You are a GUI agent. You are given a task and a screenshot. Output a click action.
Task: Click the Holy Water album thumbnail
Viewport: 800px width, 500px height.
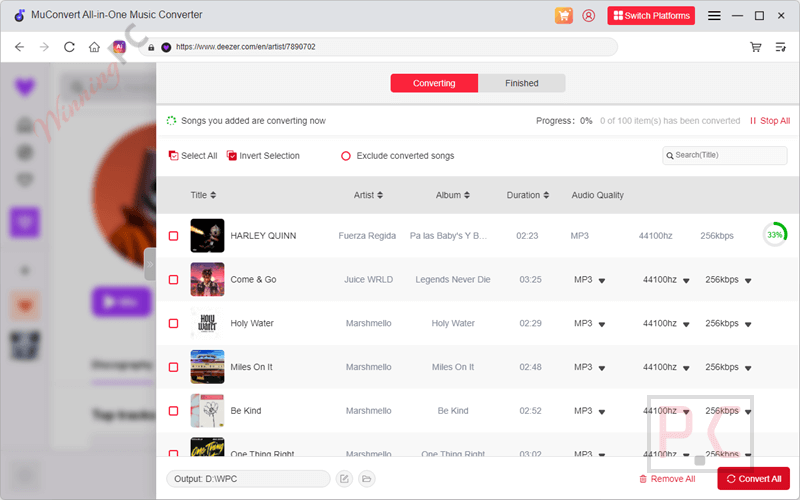click(x=207, y=323)
